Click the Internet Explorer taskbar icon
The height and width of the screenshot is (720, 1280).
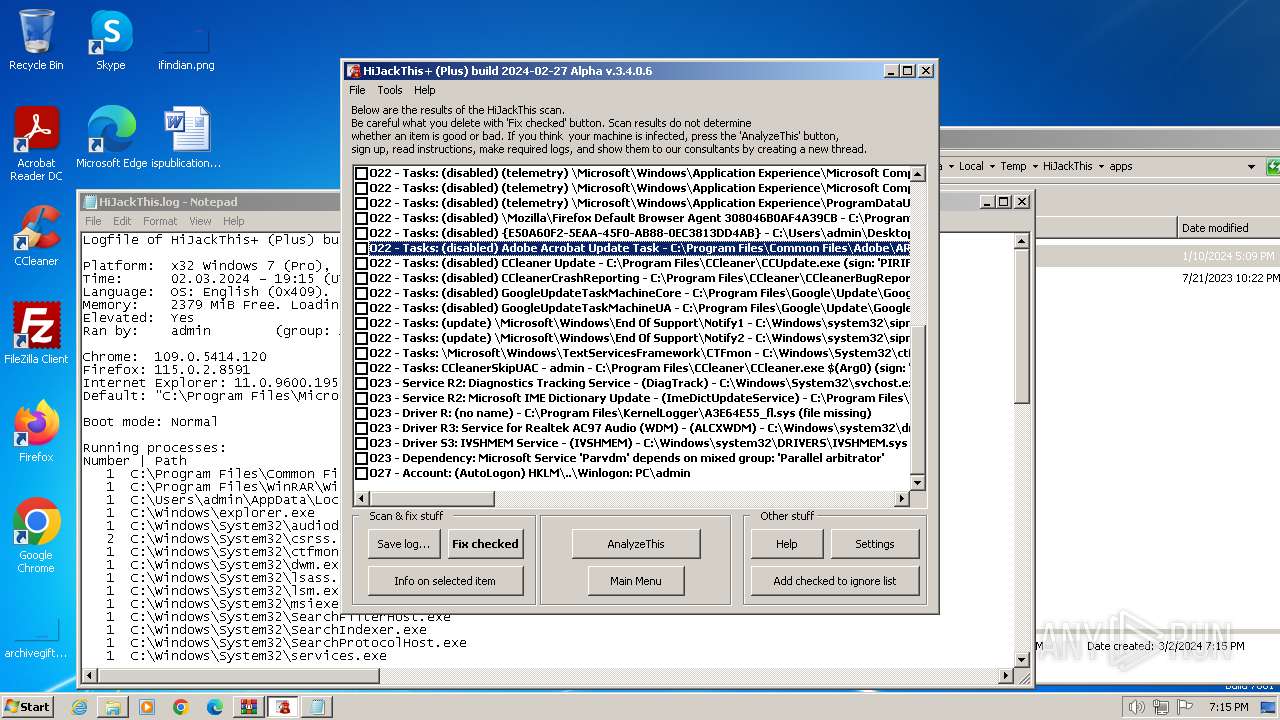tap(79, 707)
